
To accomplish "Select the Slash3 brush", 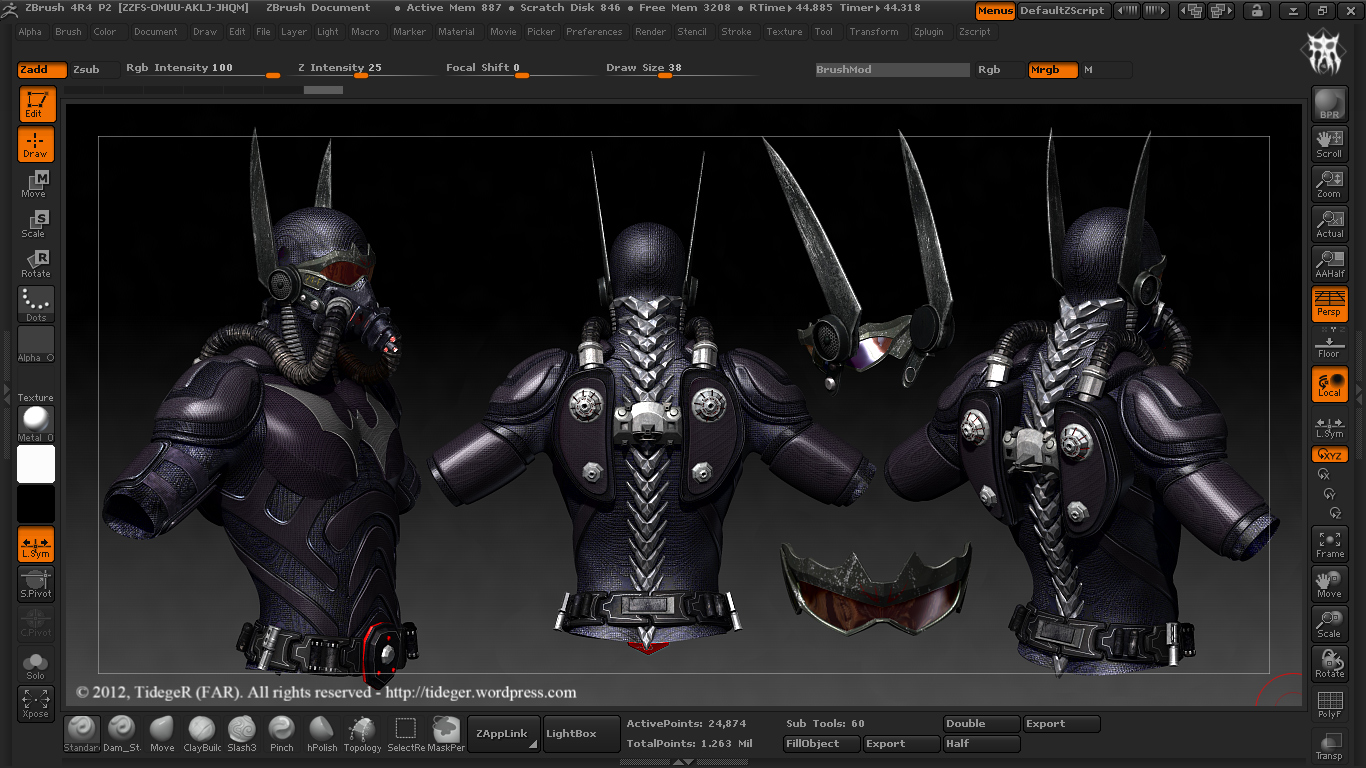I will [242, 734].
